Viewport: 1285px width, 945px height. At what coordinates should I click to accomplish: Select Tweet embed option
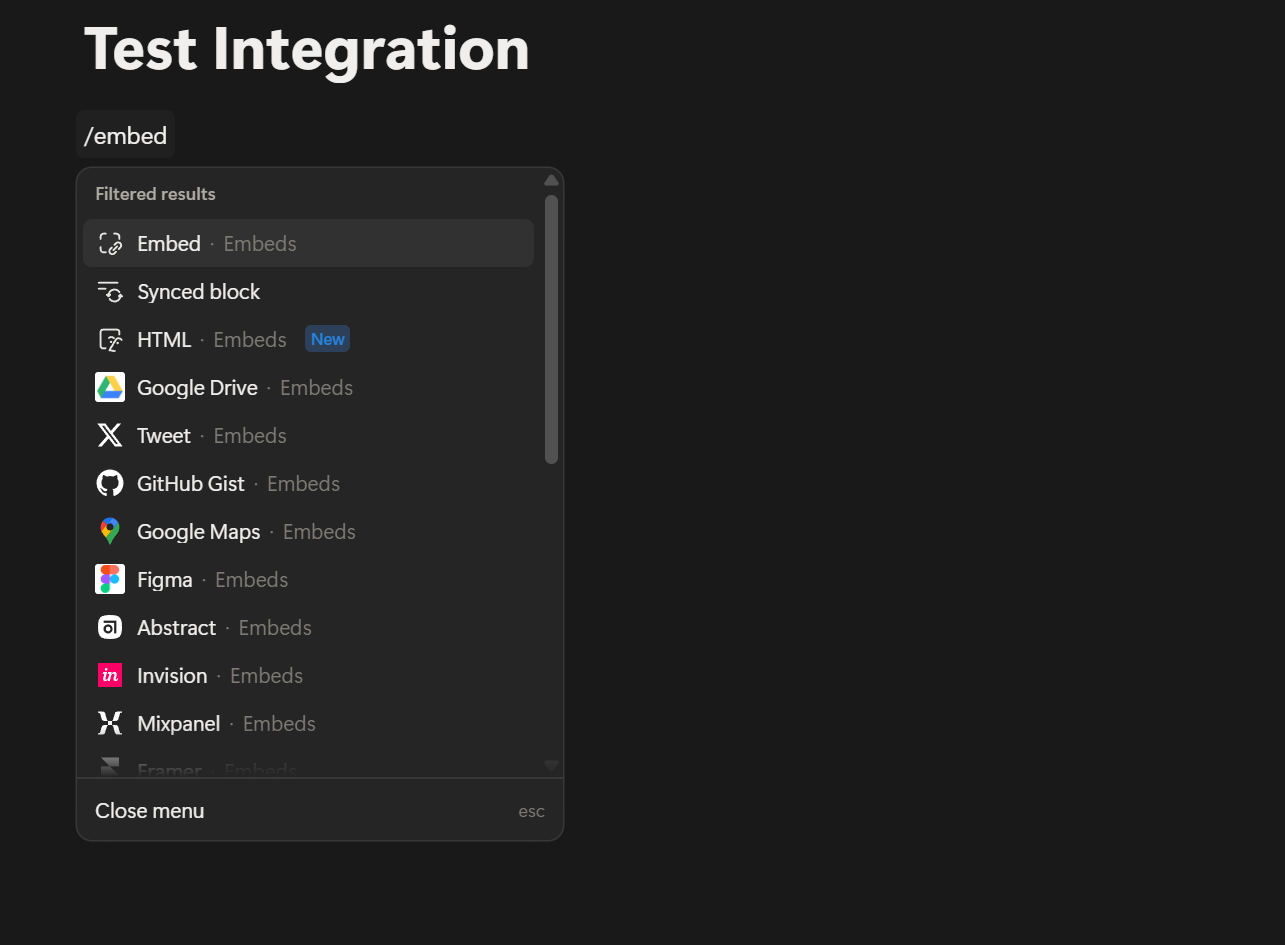[309, 436]
